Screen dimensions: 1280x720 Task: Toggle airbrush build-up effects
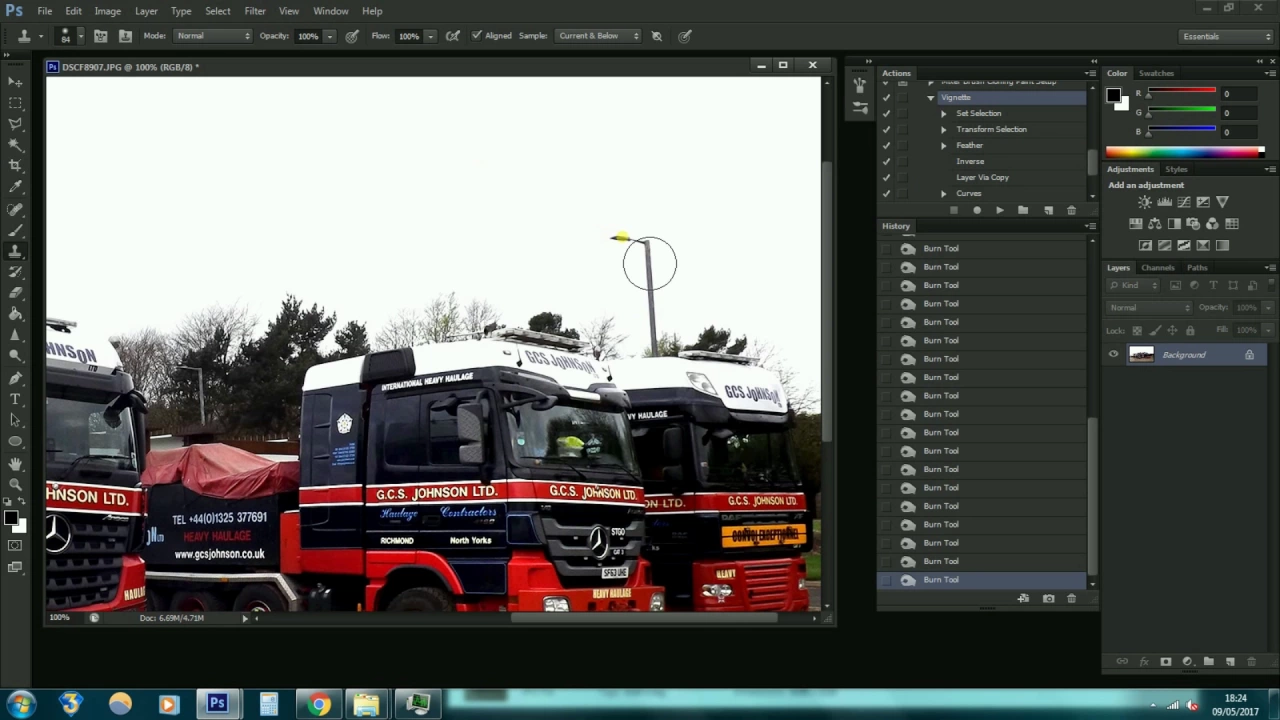[453, 36]
